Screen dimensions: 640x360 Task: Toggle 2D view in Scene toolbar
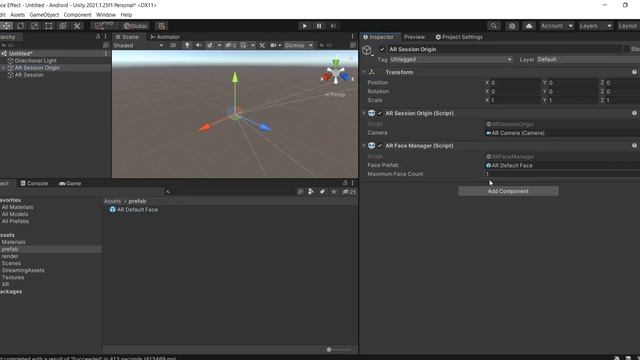point(173,45)
